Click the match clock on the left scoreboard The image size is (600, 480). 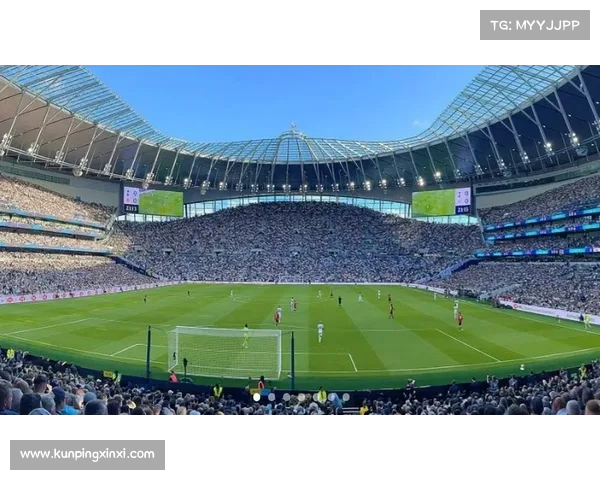point(130,209)
